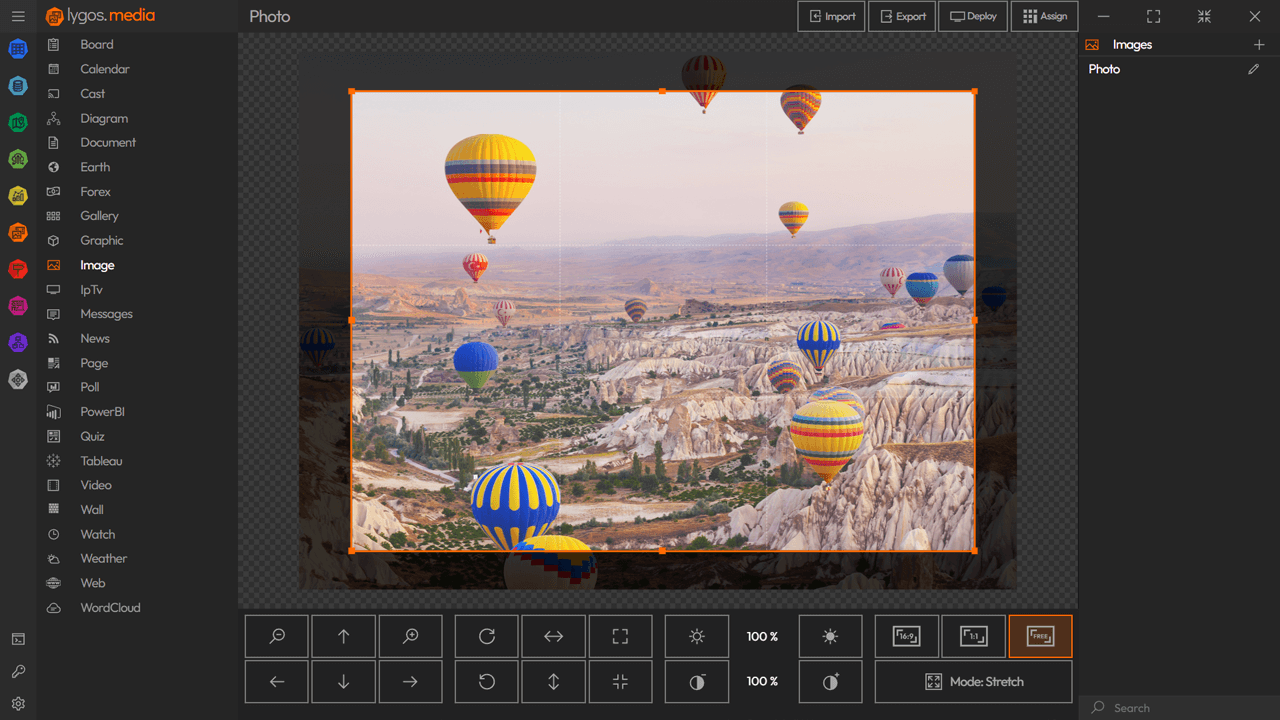The image size is (1280, 720).
Task: Select the 16:9 aspect ratio crop
Action: click(x=907, y=636)
